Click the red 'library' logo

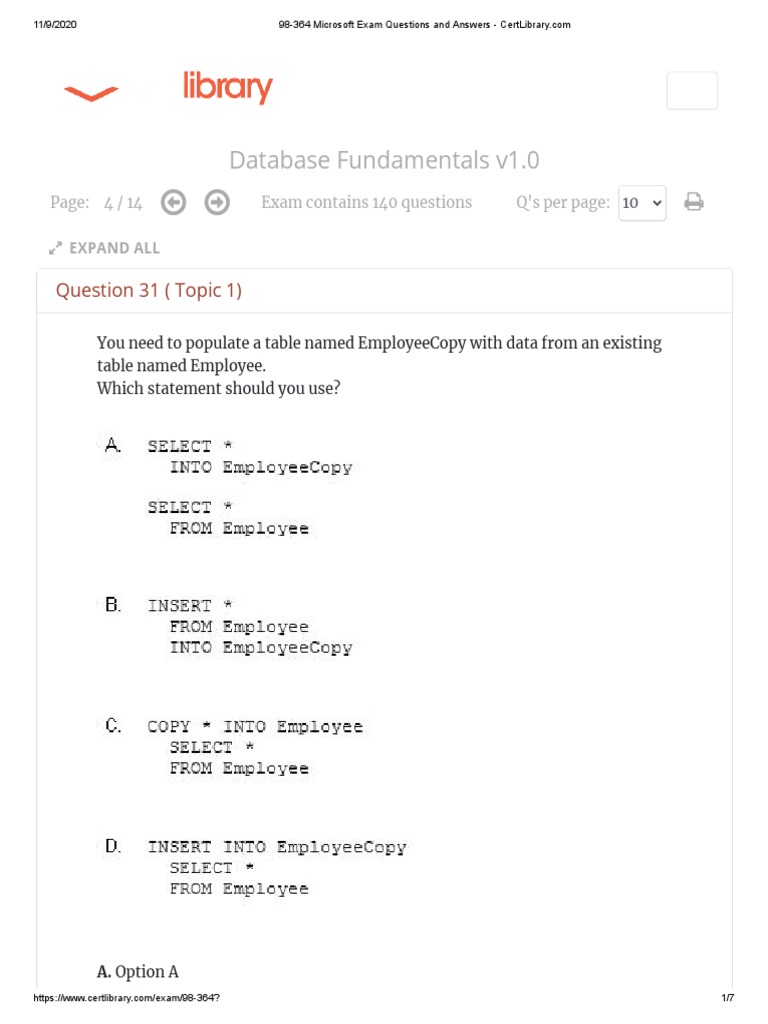click(227, 88)
